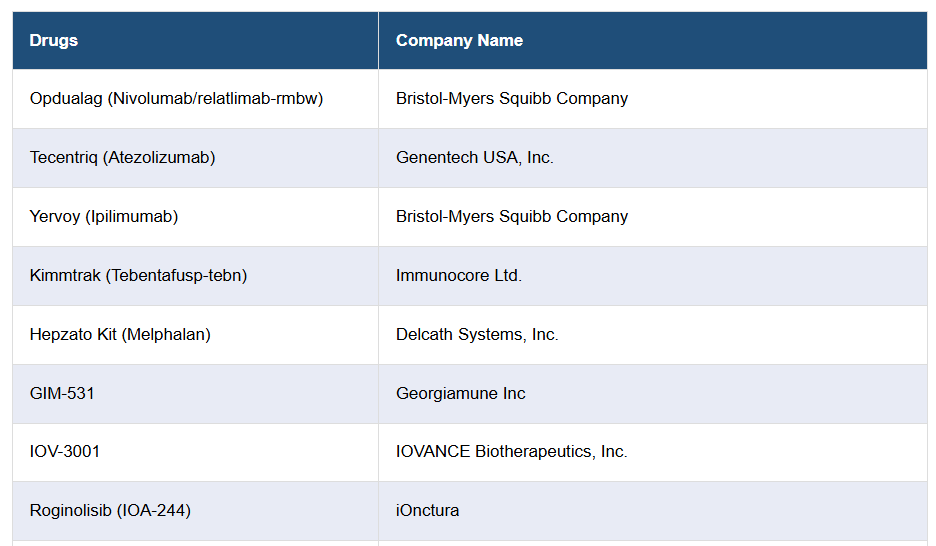Click the Kimmtrak (Tebentafusp-tebn) cell

coord(138,276)
